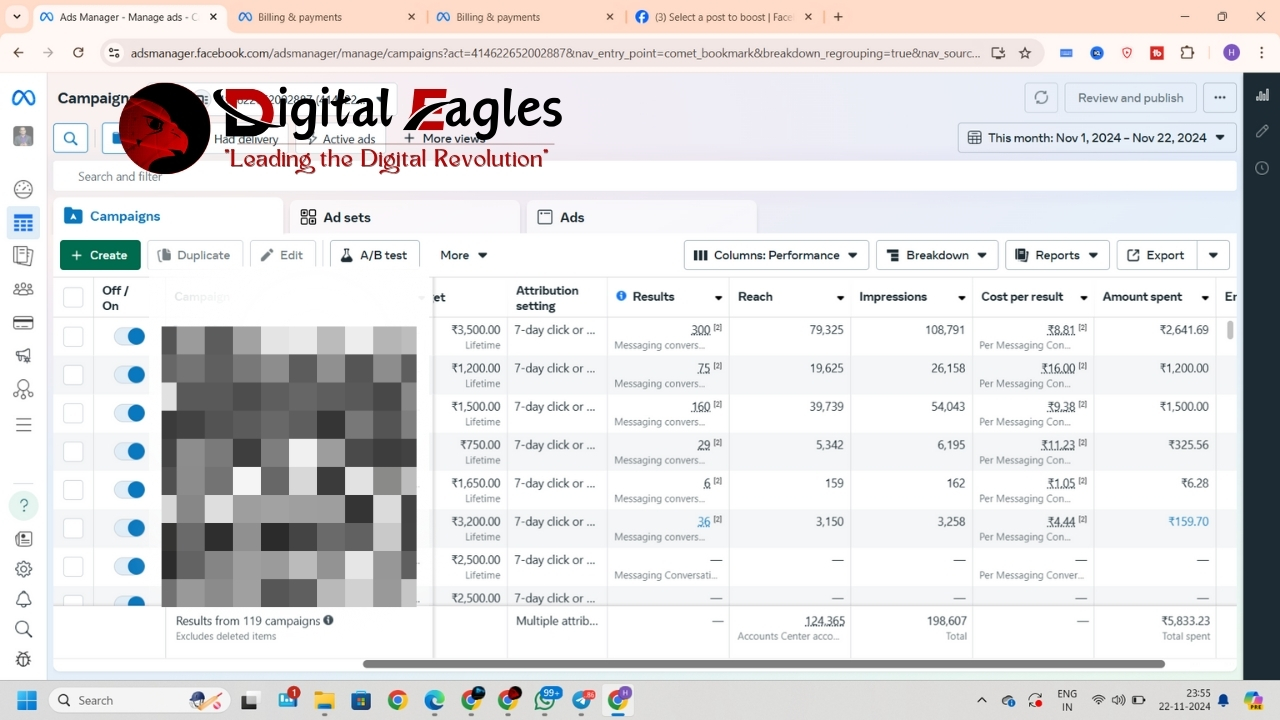
Task: Toggle off campaign with ₹1,500.00 budget
Action: tap(129, 413)
